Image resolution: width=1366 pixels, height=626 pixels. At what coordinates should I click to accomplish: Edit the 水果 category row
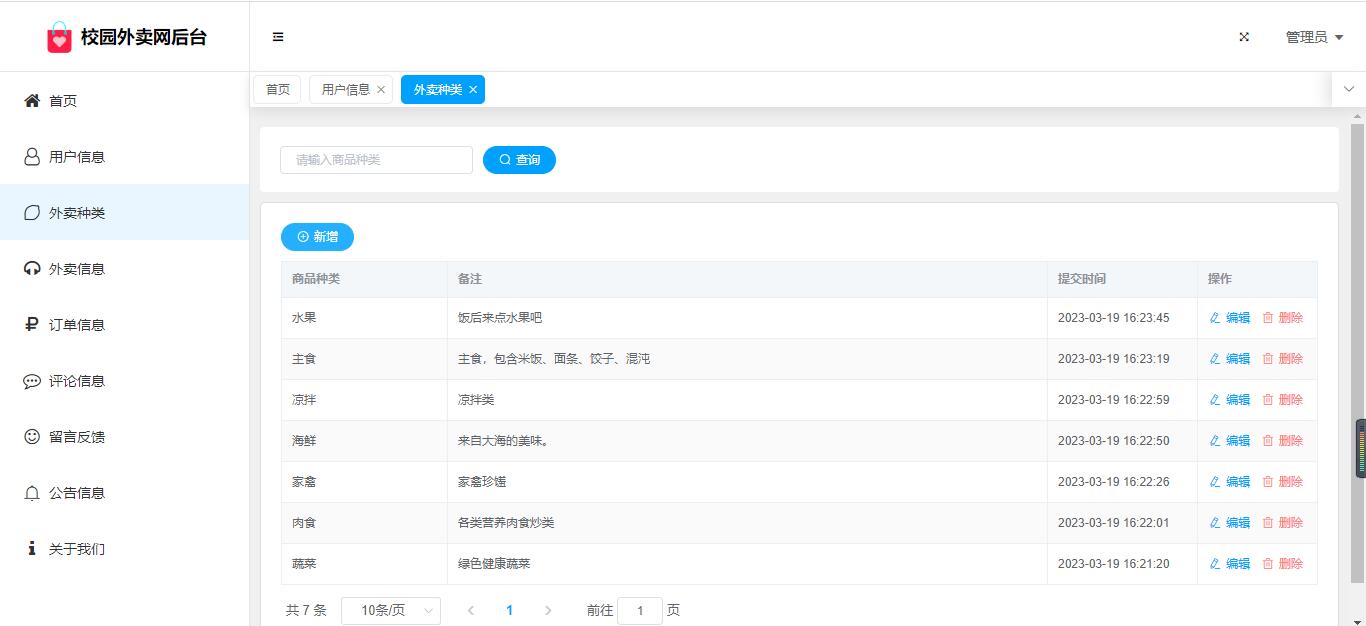pos(1230,318)
